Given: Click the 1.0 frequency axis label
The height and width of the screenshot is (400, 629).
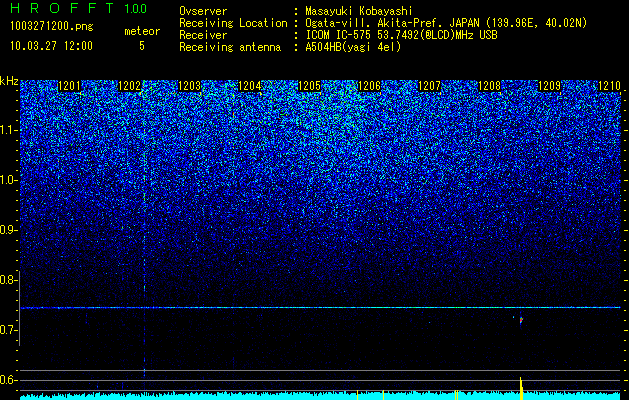Looking at the screenshot, I should pos(8,180).
